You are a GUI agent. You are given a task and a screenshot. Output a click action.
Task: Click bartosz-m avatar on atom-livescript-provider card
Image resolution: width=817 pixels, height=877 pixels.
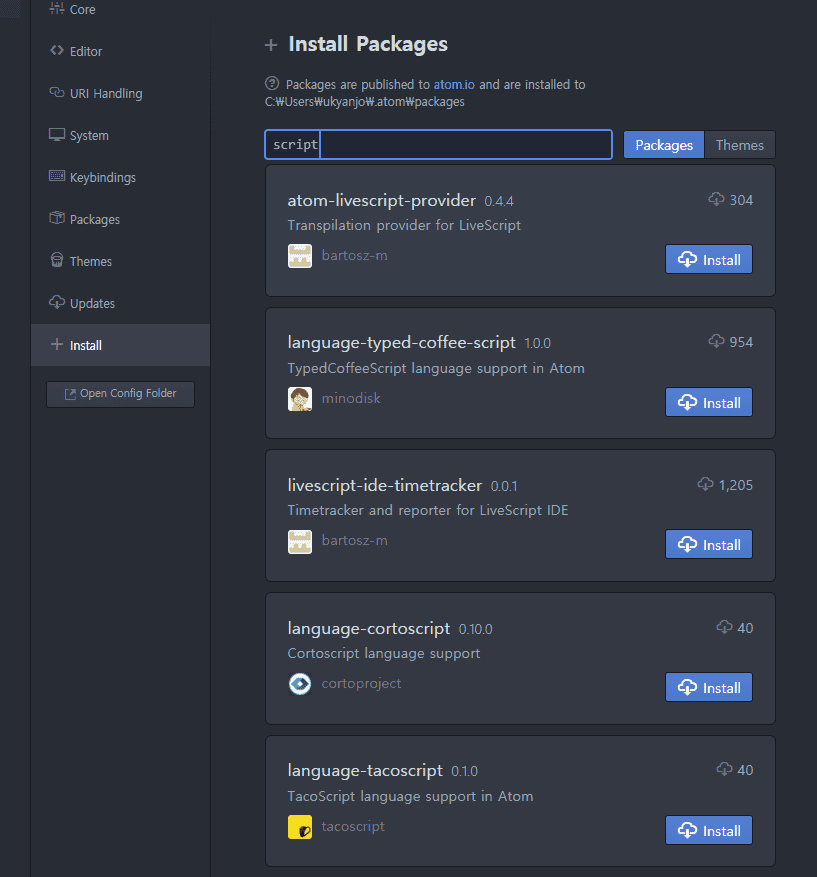[x=300, y=256]
